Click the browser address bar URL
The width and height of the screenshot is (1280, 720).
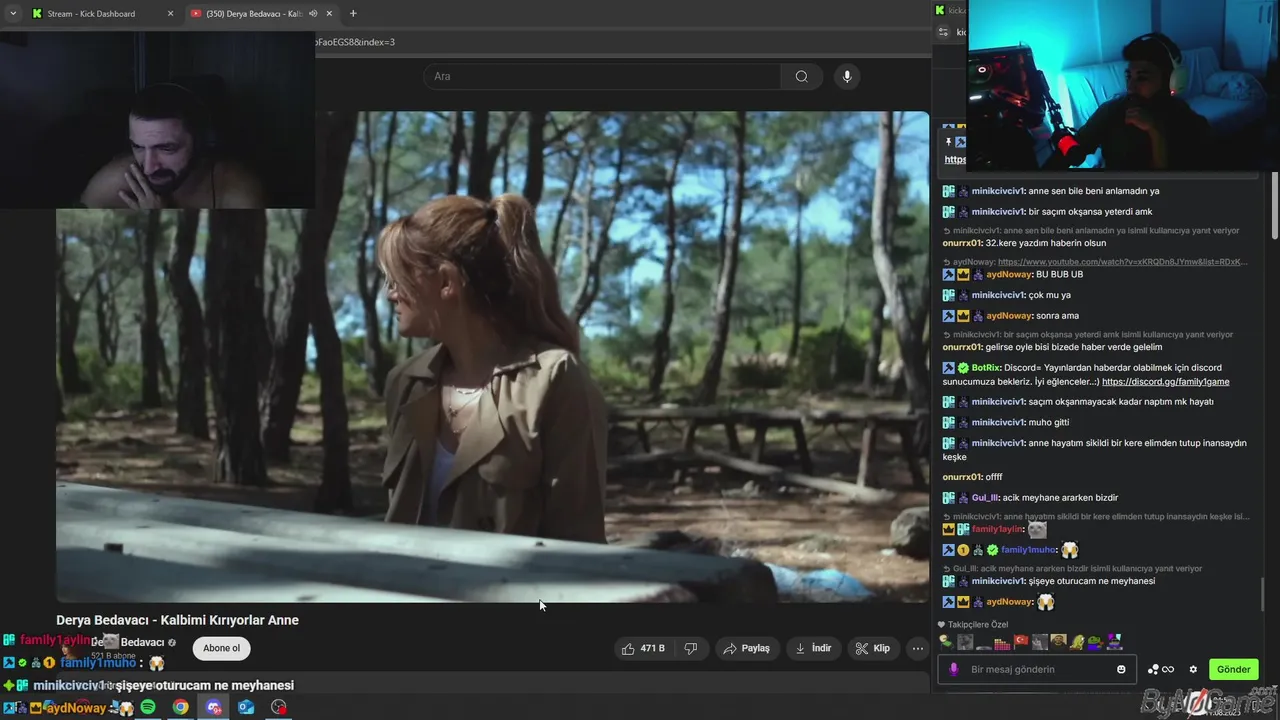(355, 42)
